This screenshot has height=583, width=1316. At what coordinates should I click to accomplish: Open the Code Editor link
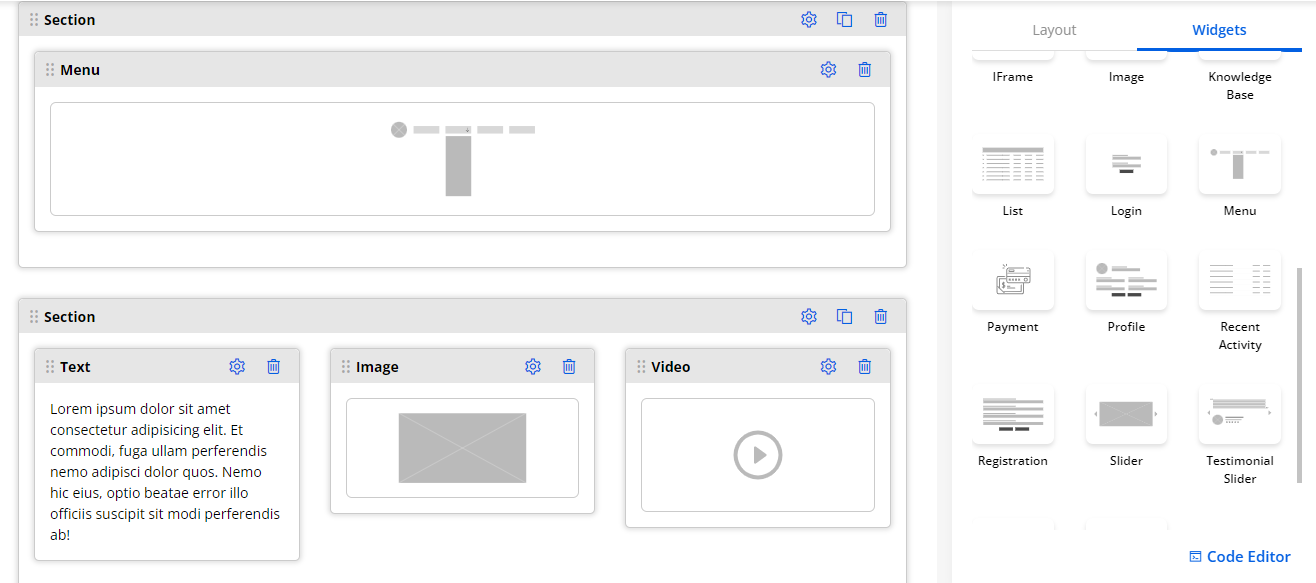coord(1240,557)
